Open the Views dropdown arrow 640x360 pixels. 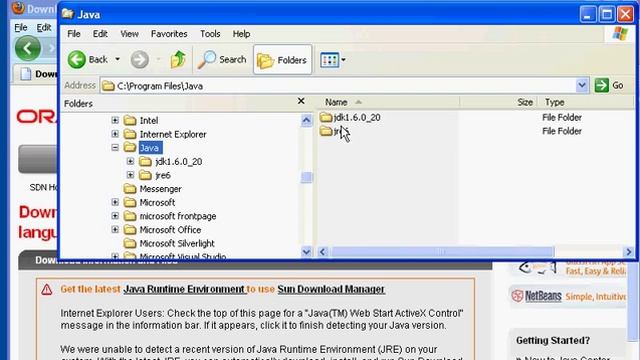coord(343,60)
